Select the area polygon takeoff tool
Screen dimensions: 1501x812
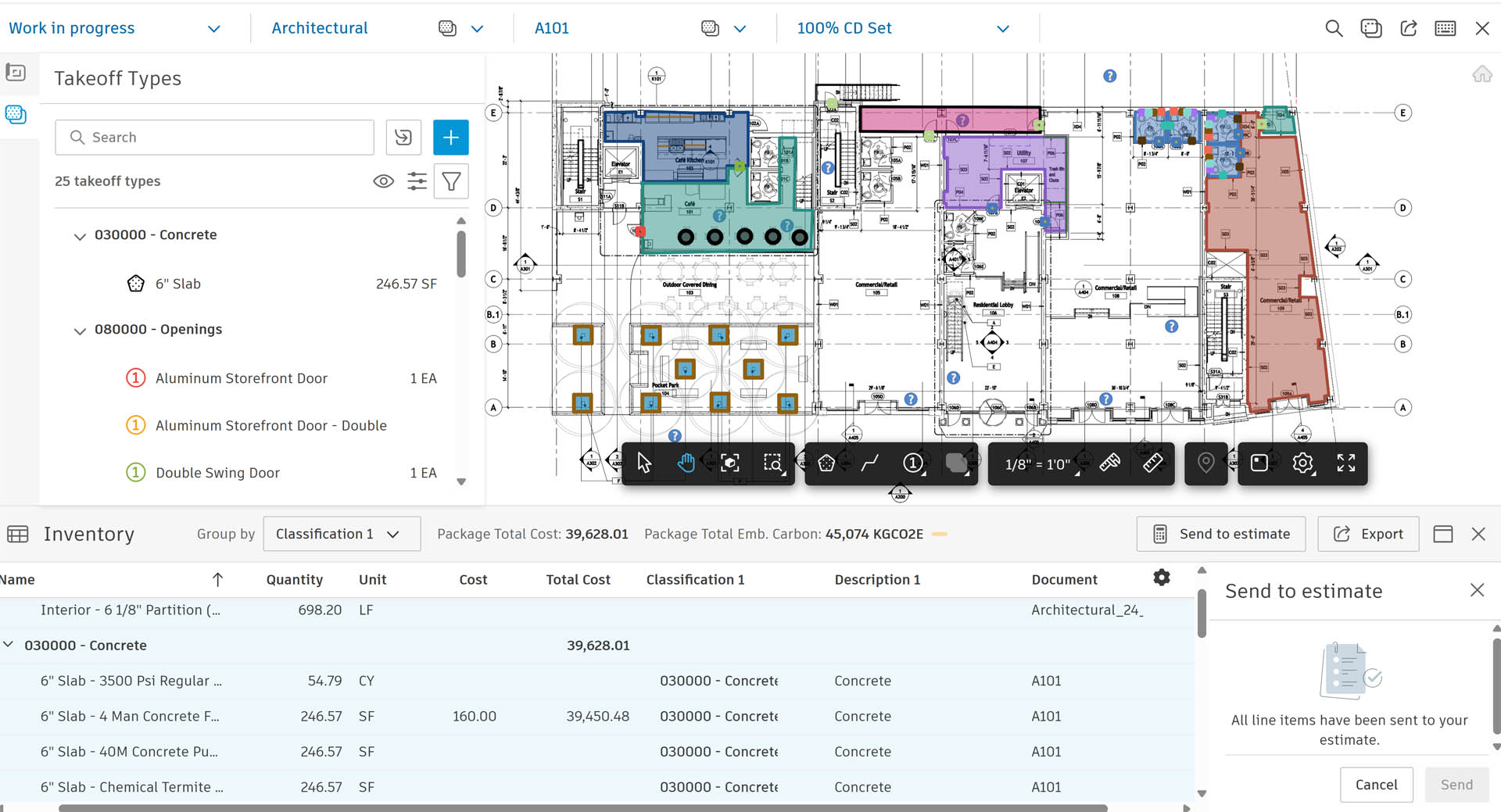click(826, 463)
